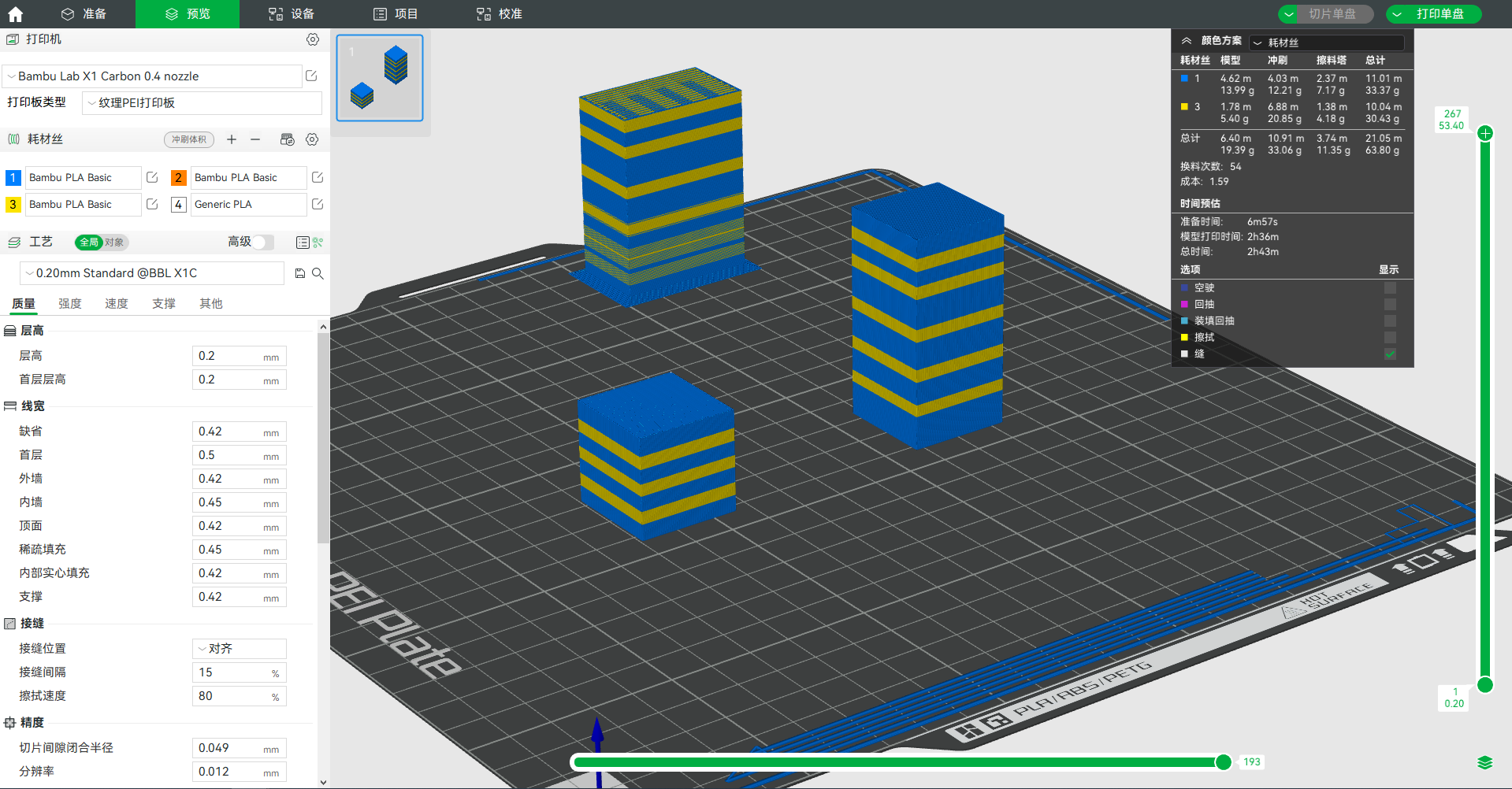Click filament 1 blue color swatch
Viewport: 1512px width, 789px height.
coord(13,178)
